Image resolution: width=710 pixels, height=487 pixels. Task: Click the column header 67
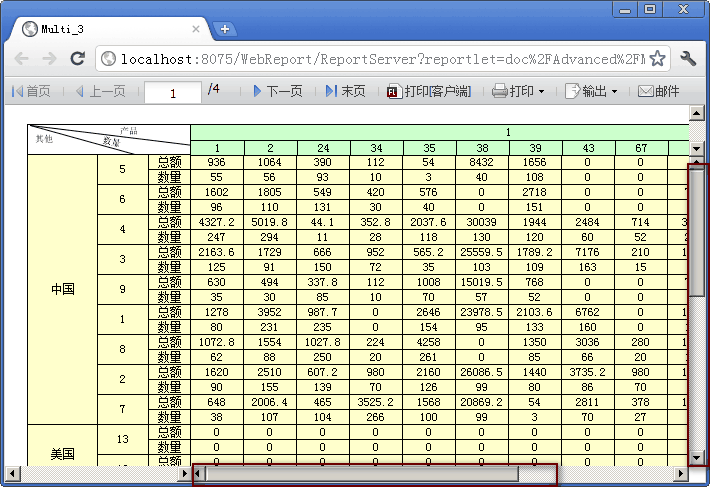coord(641,148)
